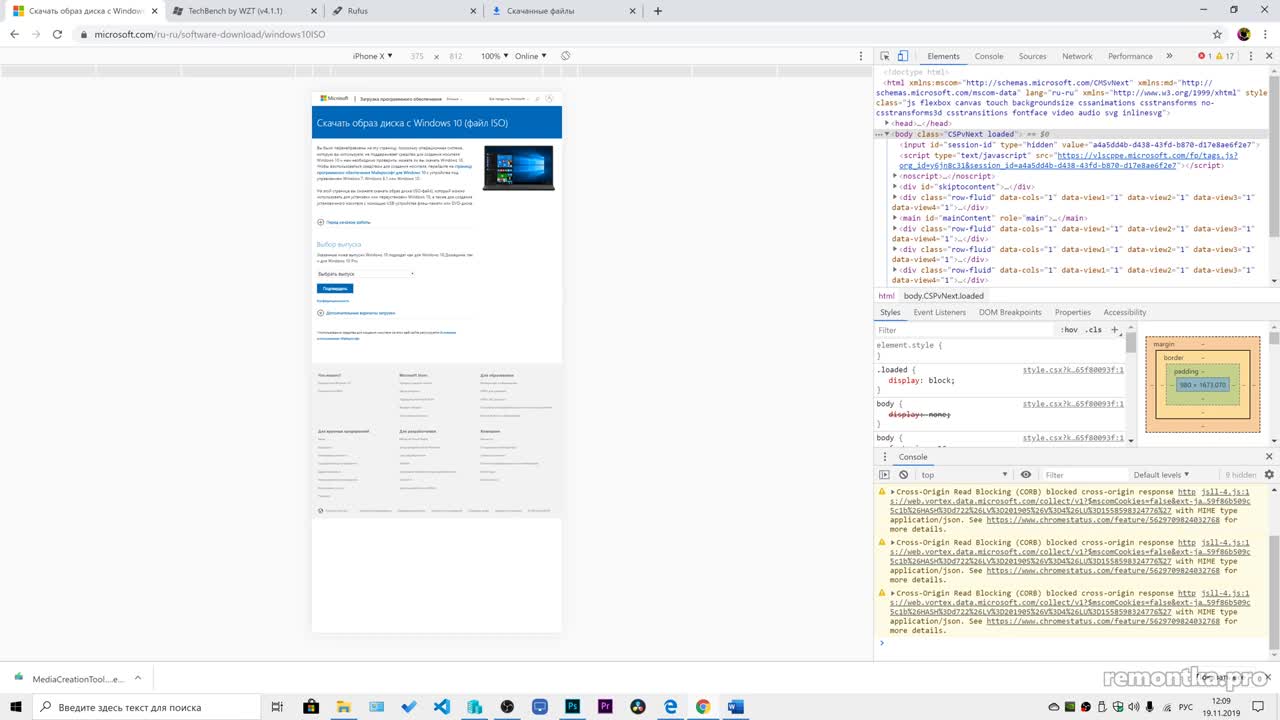Screen dimensions: 1280x720
Task: Open device toolbar more options menu
Action: pyautogui.click(x=861, y=56)
